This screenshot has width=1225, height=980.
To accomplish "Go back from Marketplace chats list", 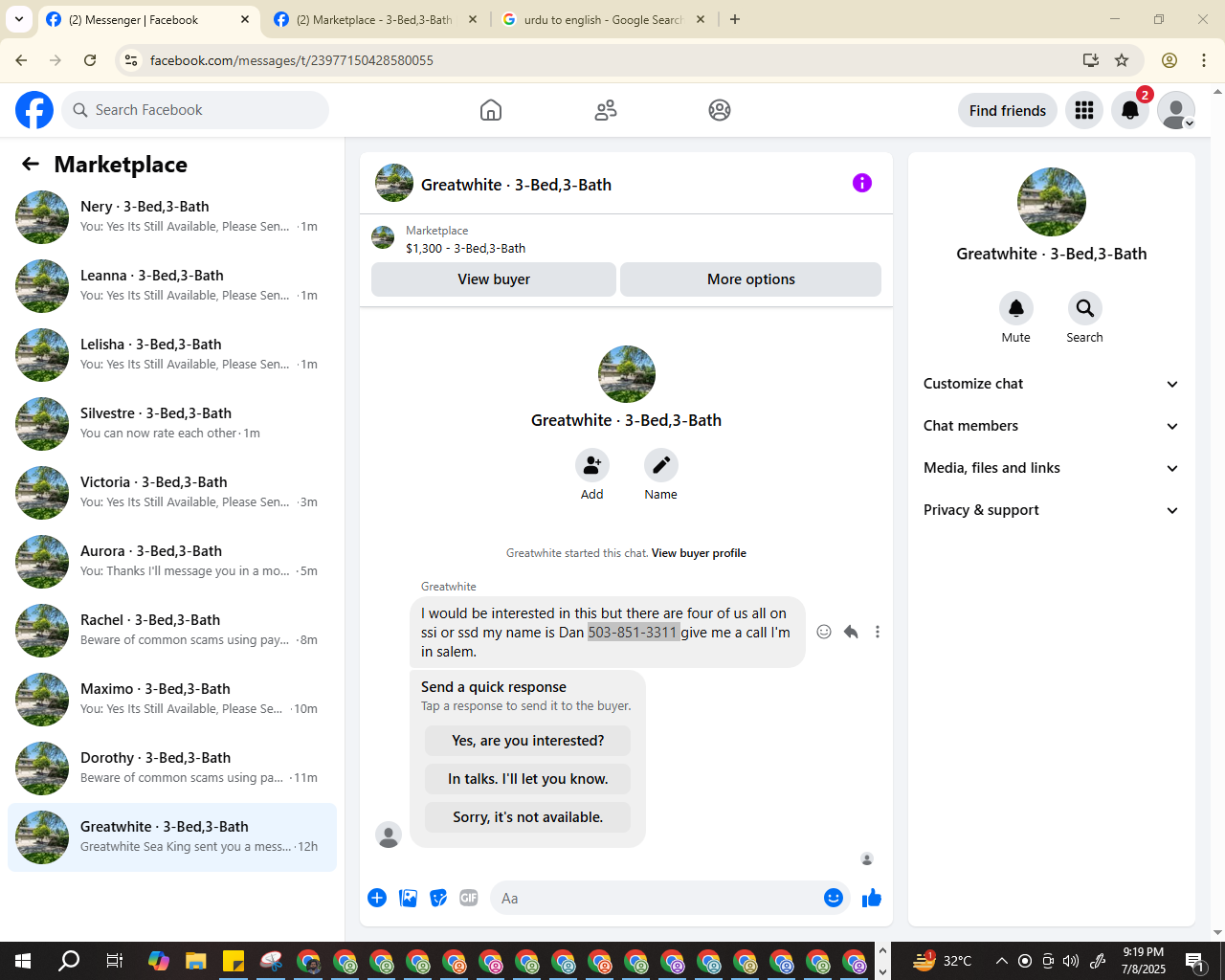I will pyautogui.click(x=31, y=165).
